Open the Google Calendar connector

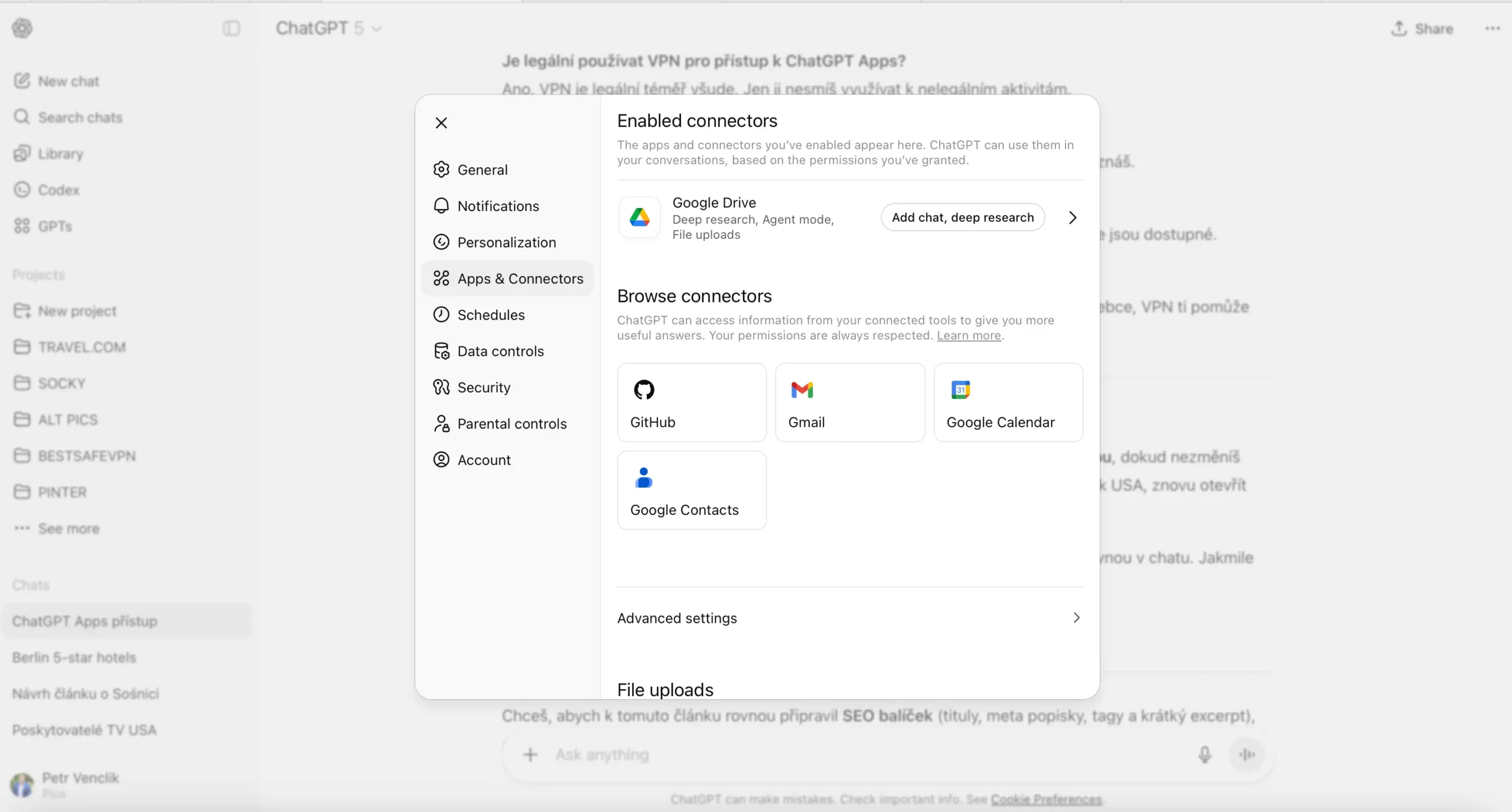coord(1007,402)
